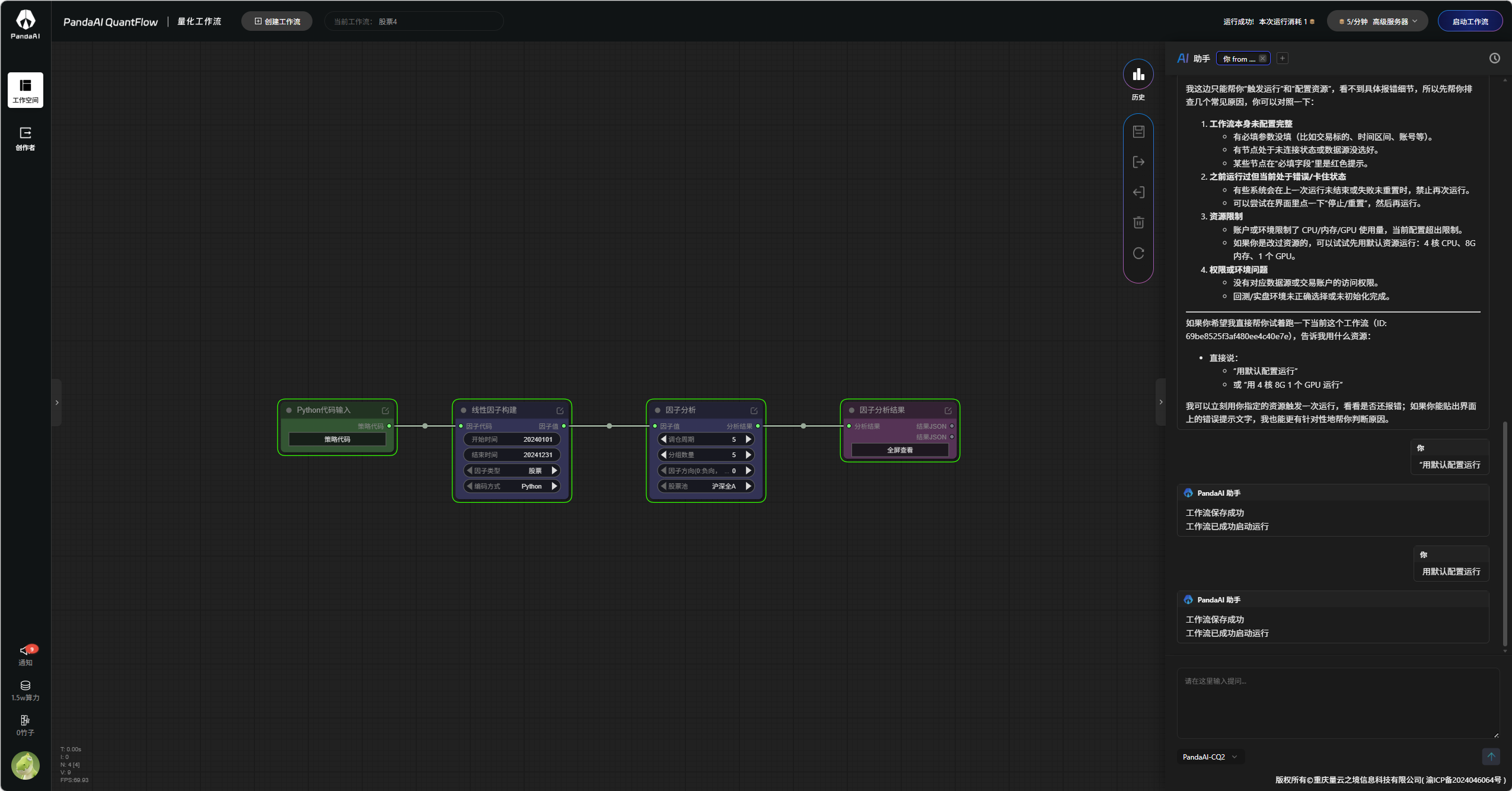Select previous 编码方式 option with left arrow
1512x791 pixels.
pyautogui.click(x=470, y=486)
